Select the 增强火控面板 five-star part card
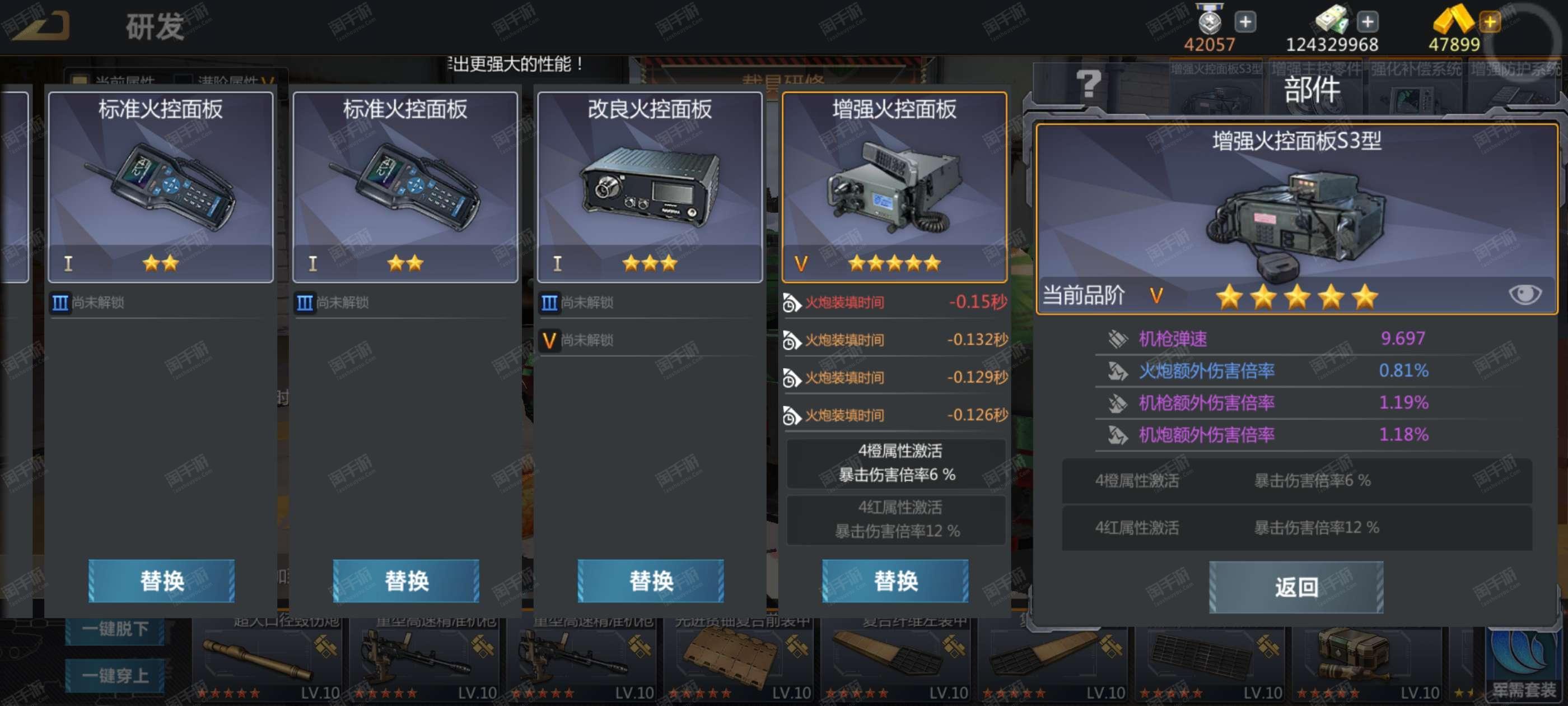1568x706 pixels. pos(894,187)
